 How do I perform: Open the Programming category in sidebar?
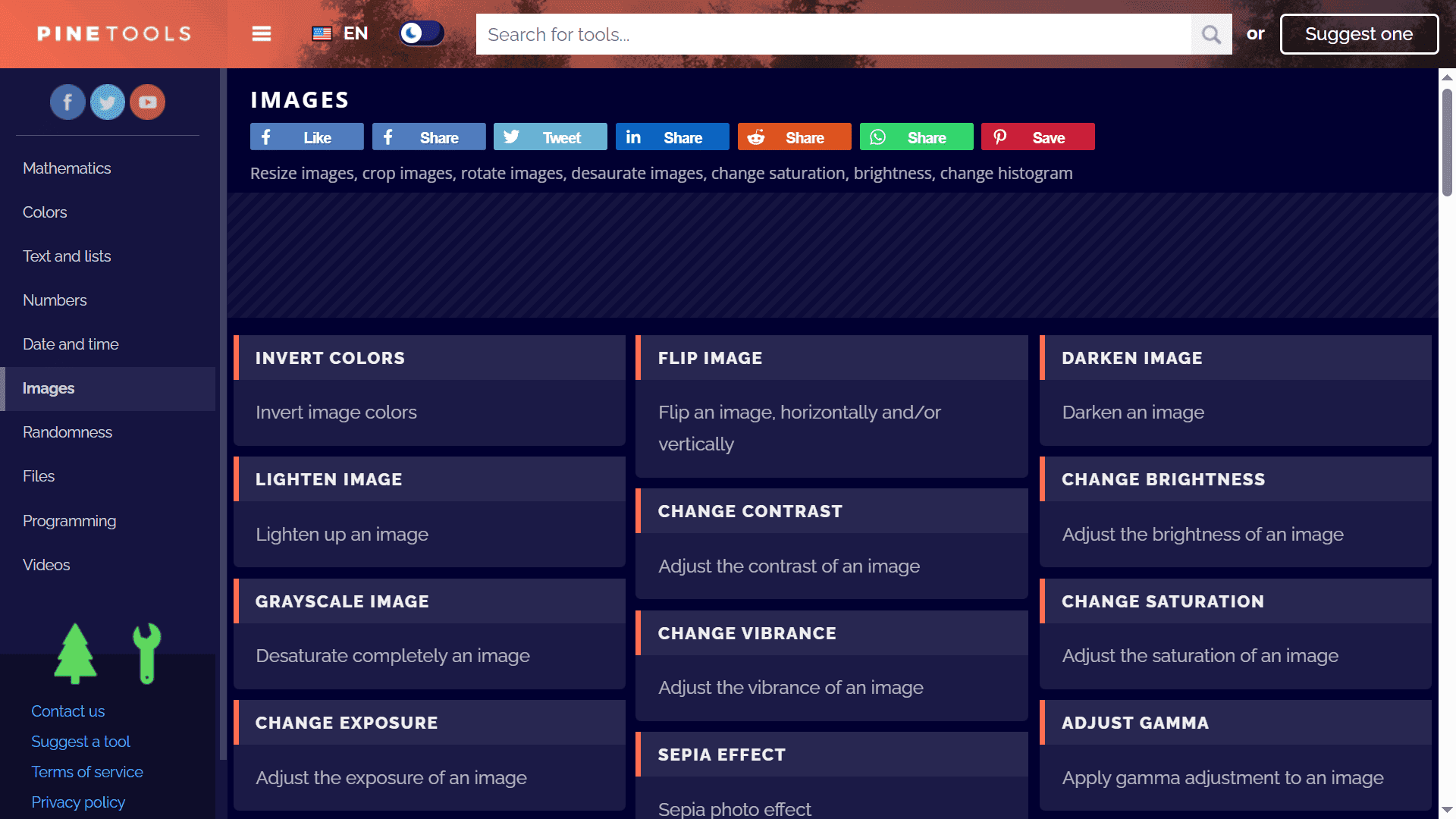[x=69, y=521]
